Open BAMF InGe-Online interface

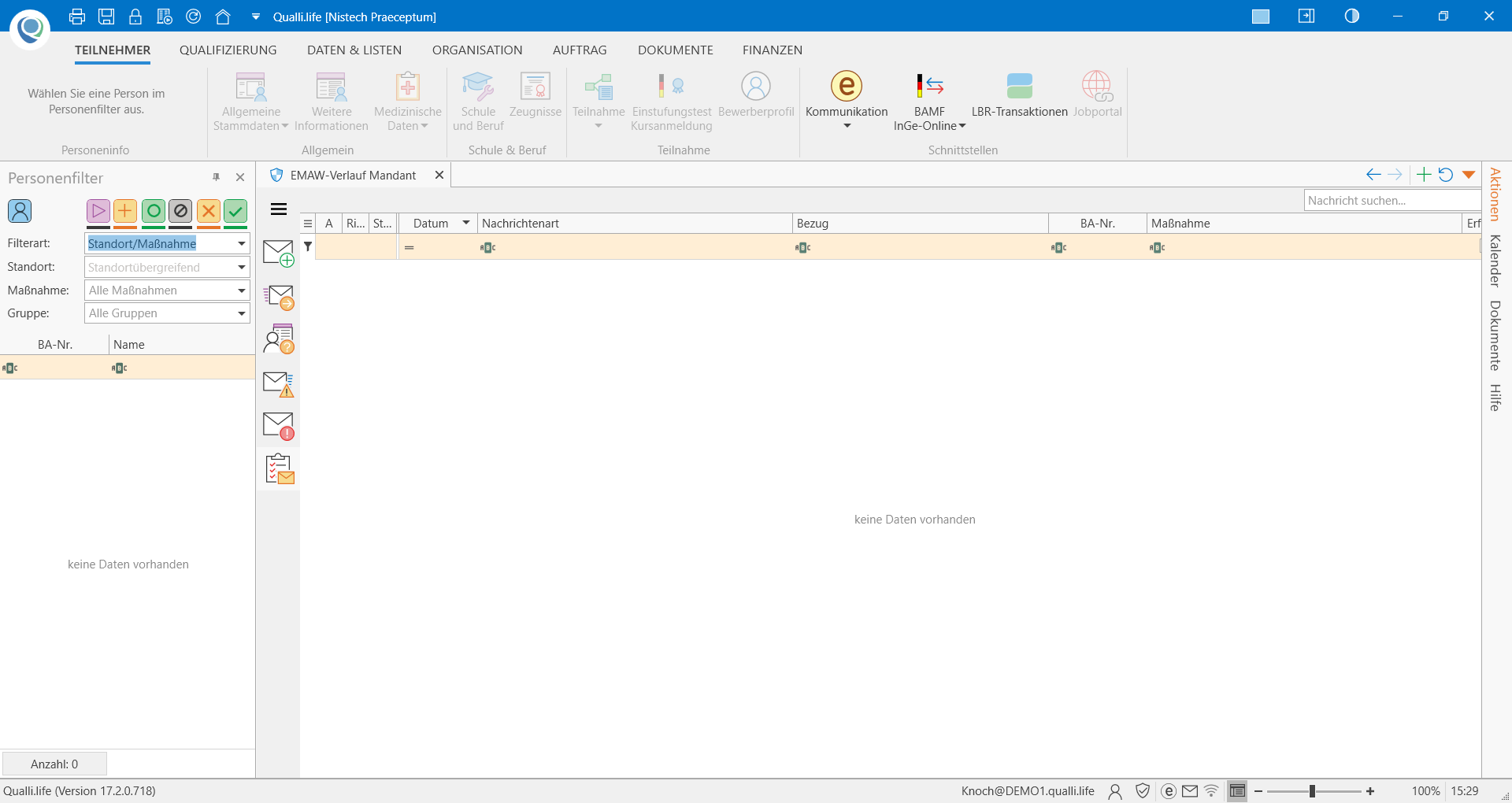click(x=929, y=100)
